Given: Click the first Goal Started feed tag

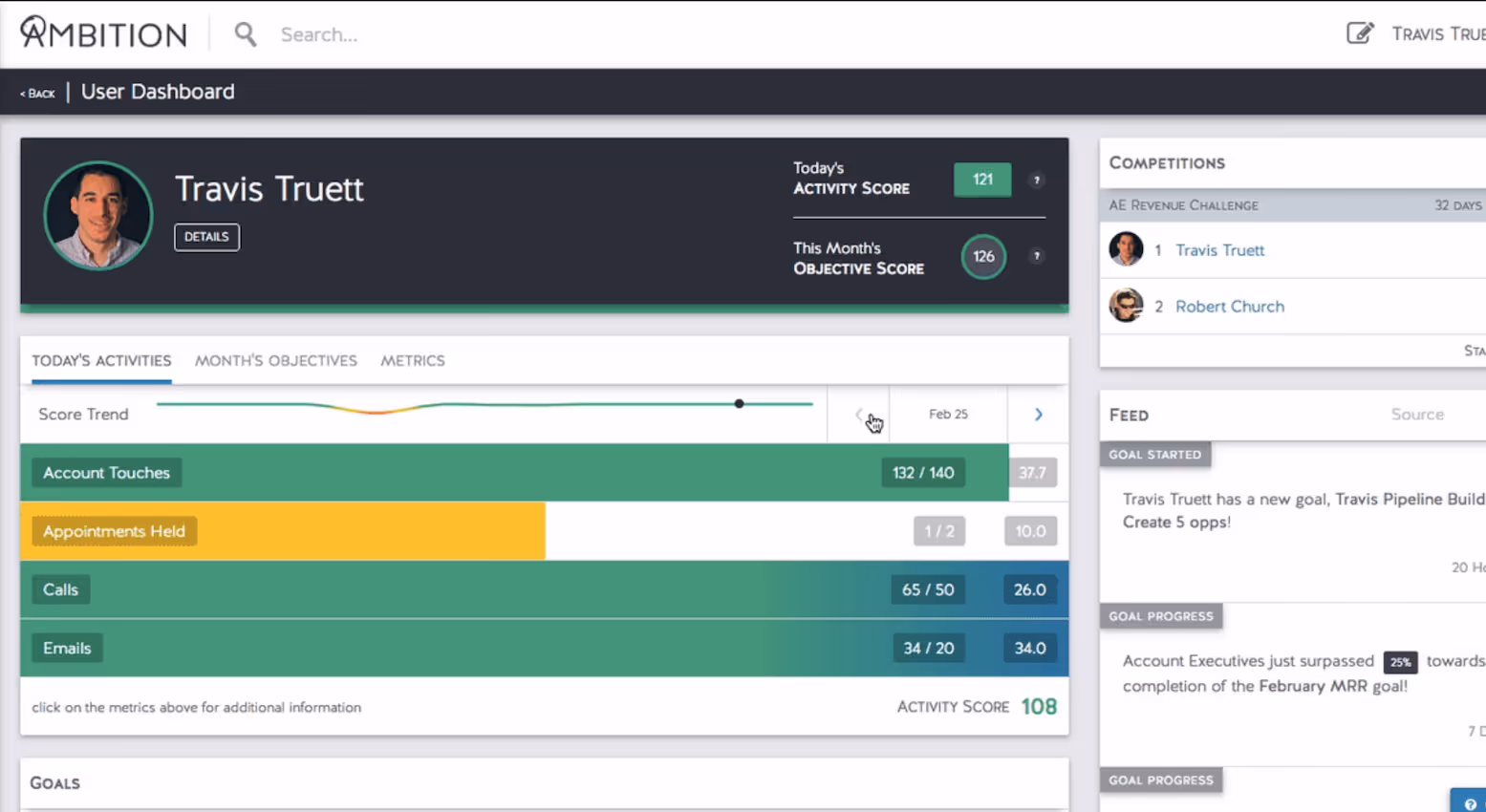Looking at the screenshot, I should point(1155,455).
